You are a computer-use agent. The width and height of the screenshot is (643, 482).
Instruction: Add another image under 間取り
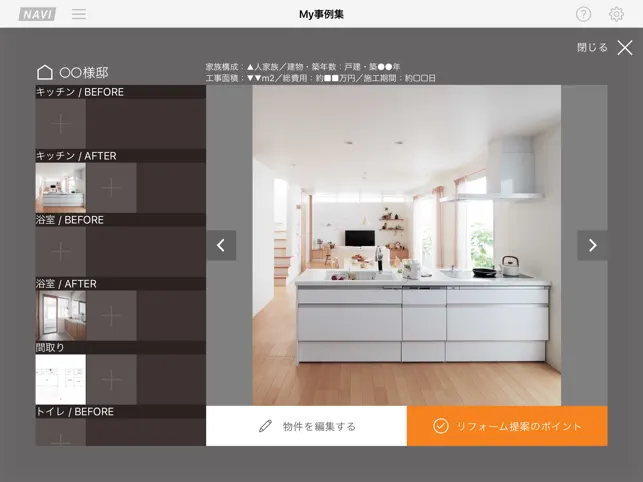pos(112,379)
